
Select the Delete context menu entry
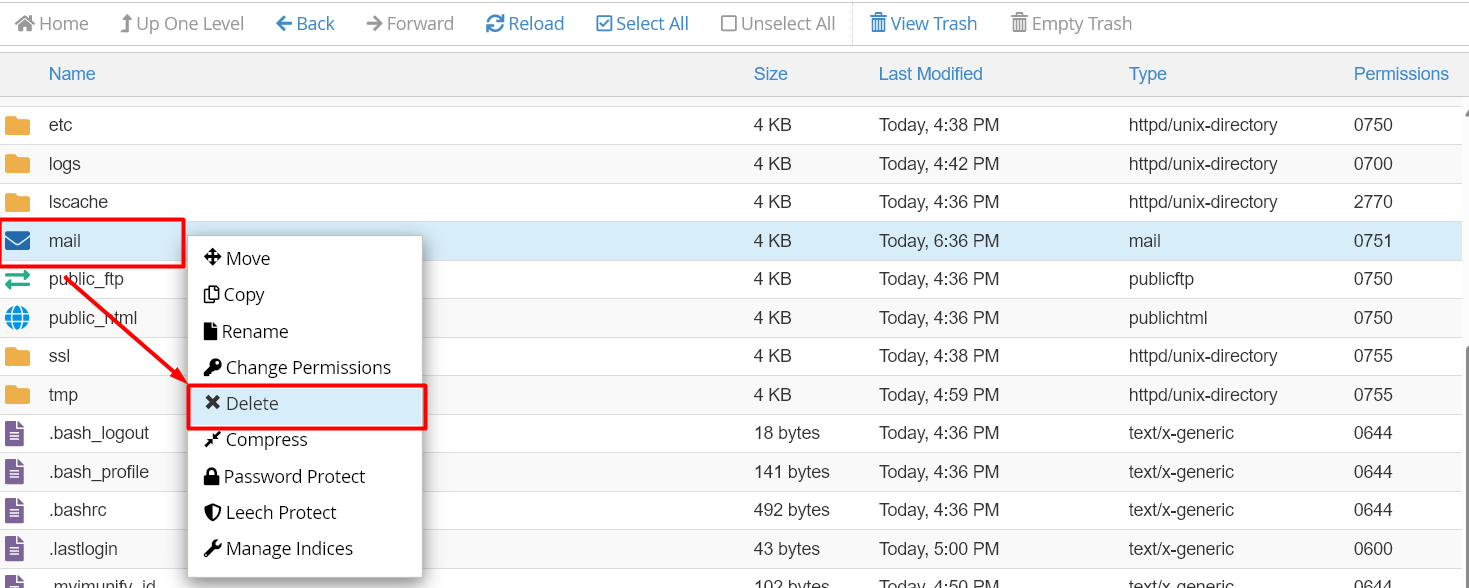252,403
